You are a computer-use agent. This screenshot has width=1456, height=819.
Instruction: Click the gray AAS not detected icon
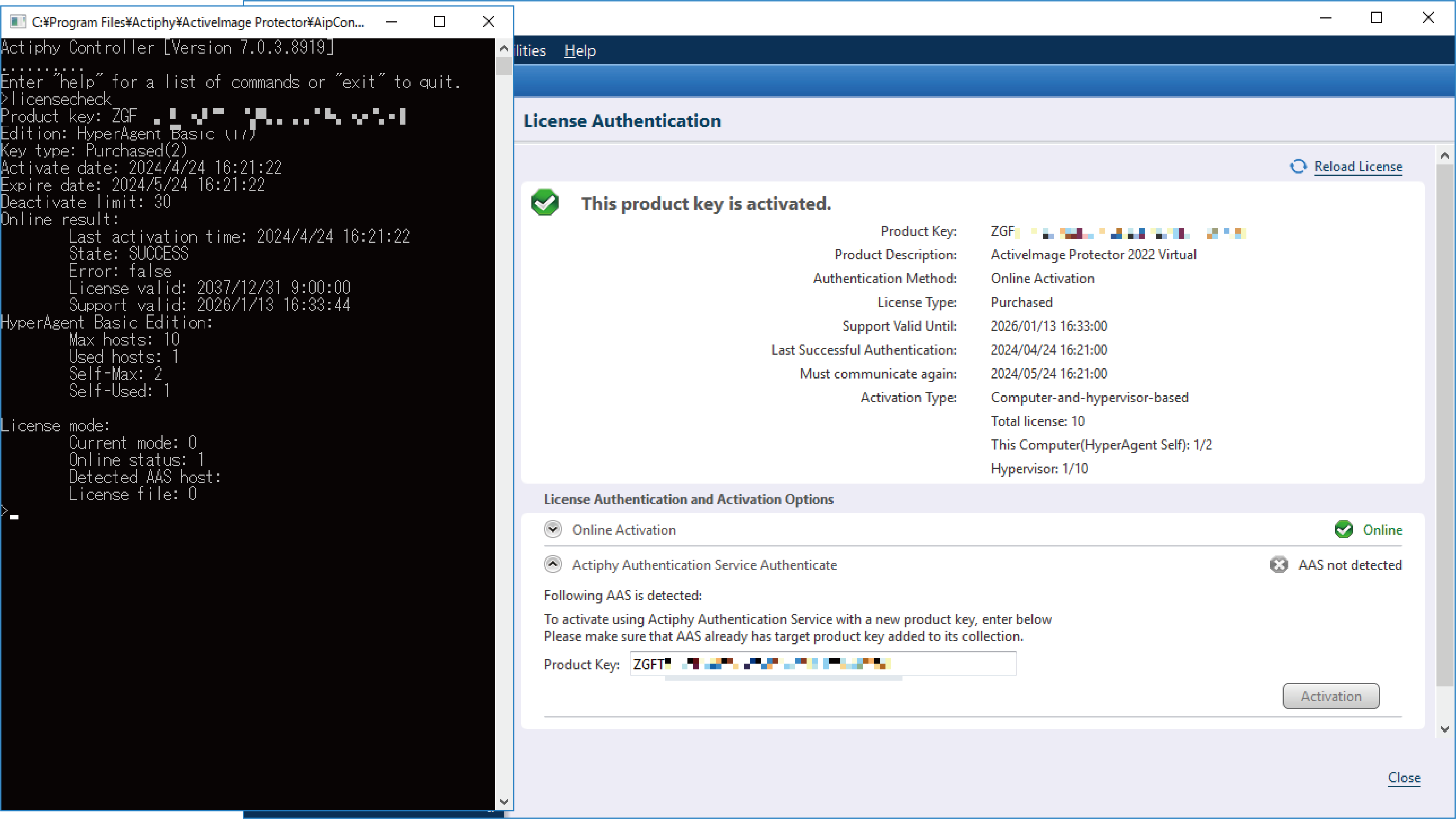point(1279,564)
